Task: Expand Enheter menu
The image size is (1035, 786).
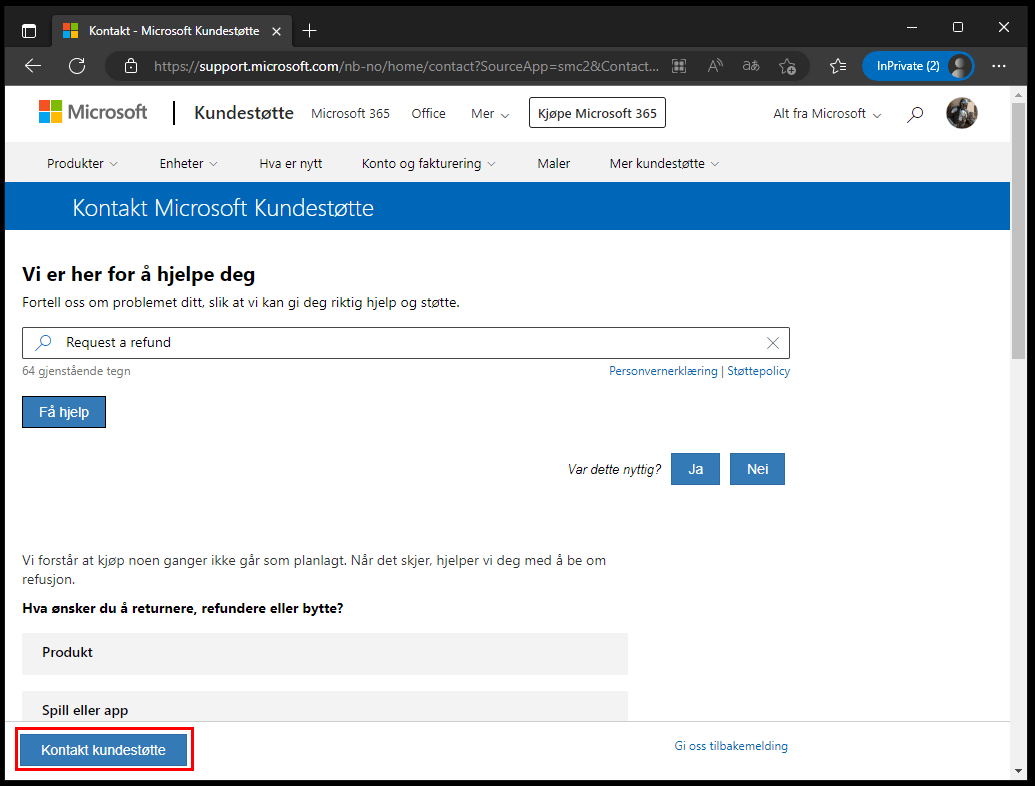Action: [x=188, y=164]
